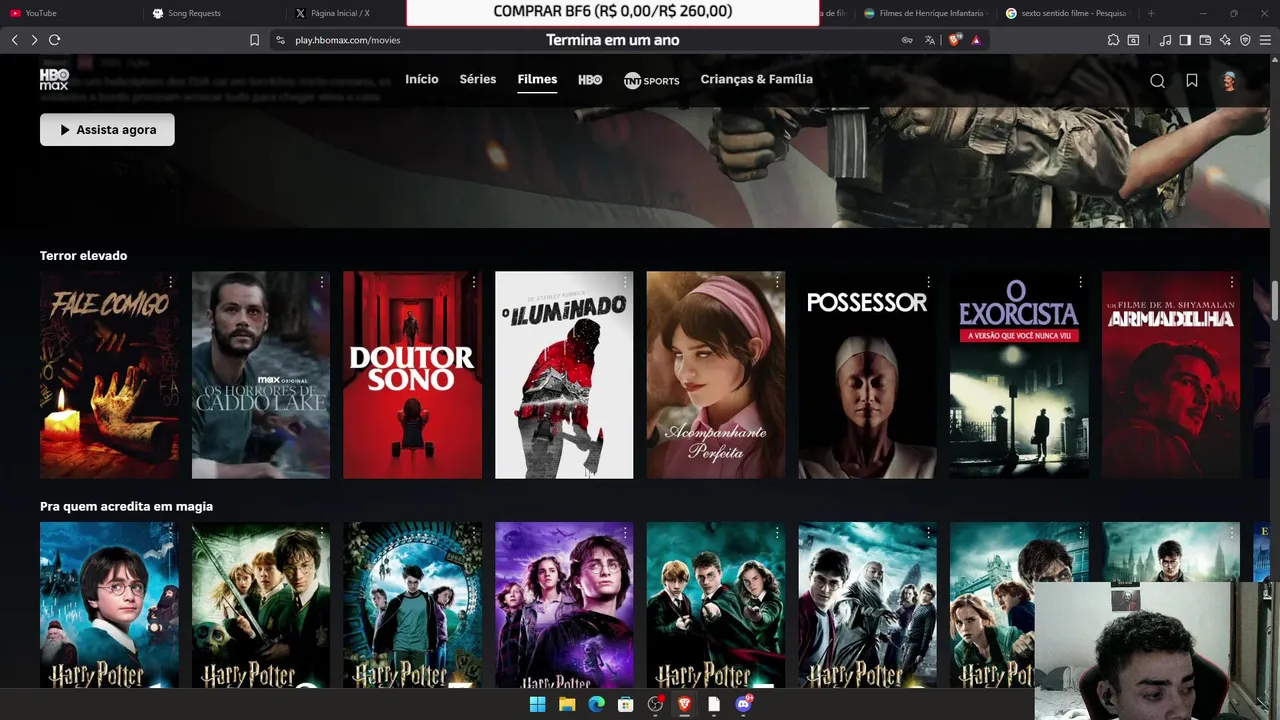Viewport: 1280px width, 720px height.
Task: Bookmark this page in the address bar
Action: 254,40
